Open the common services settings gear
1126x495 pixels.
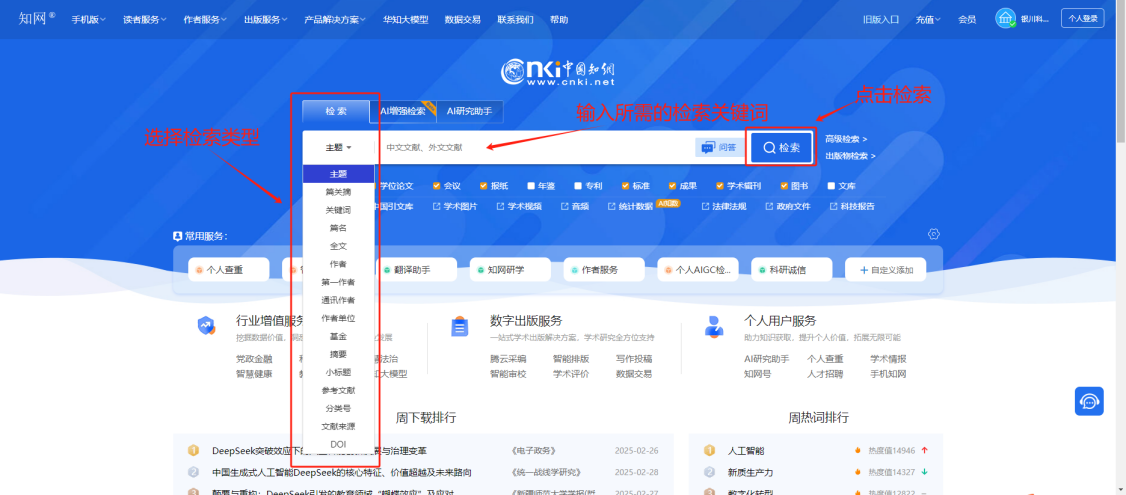coord(934,234)
